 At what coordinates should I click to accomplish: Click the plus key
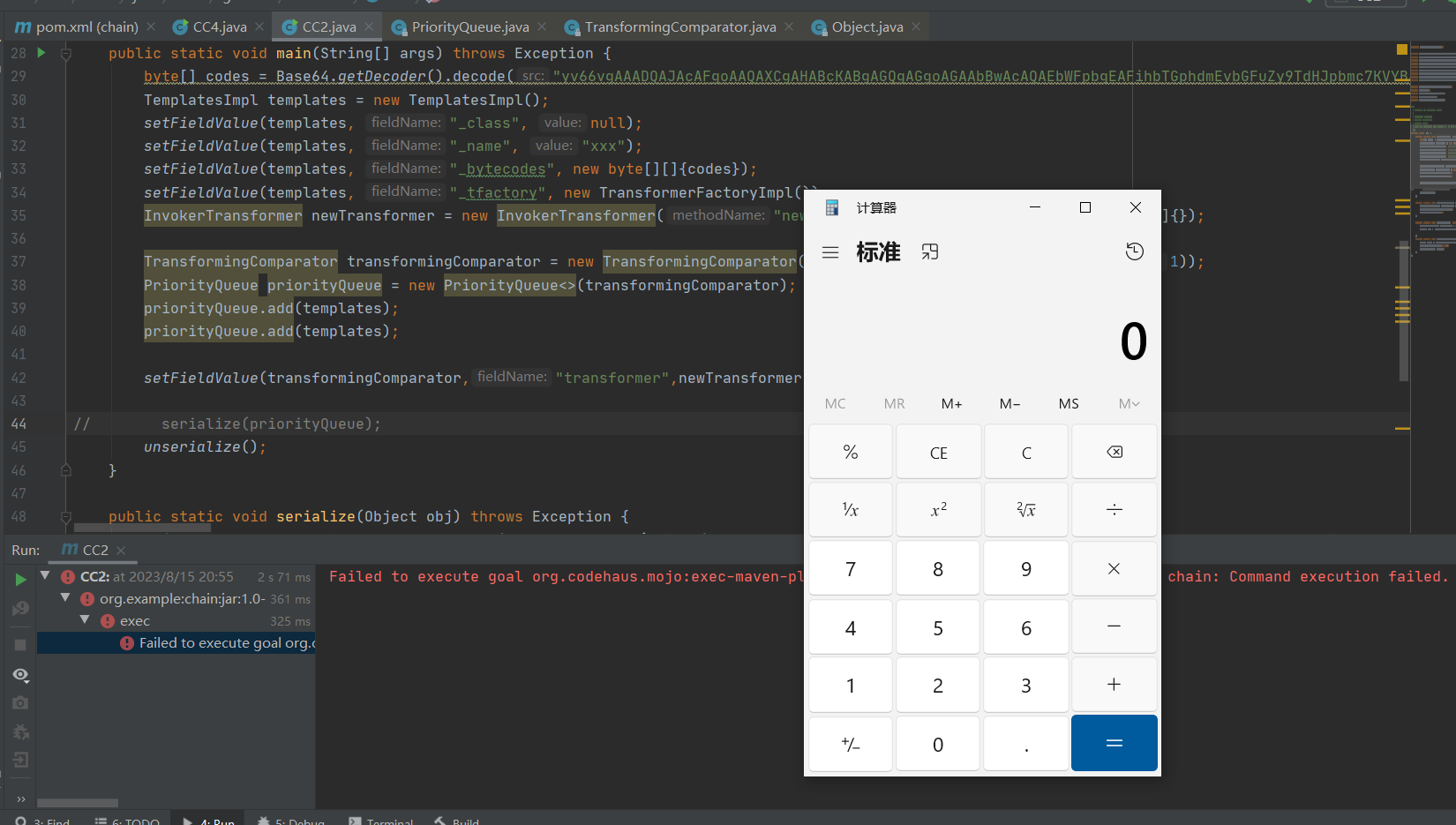[1115, 685]
